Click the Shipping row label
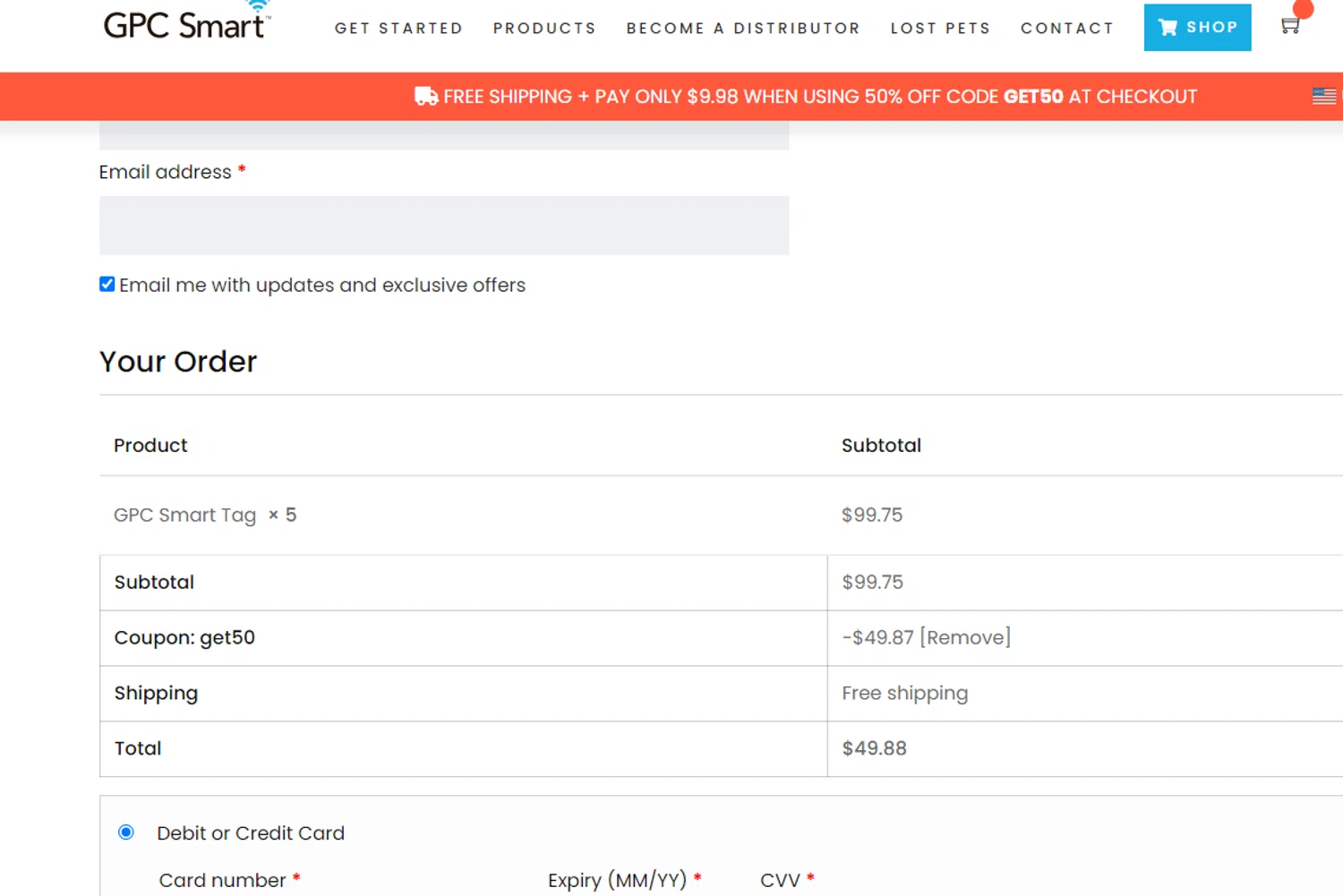 point(156,694)
